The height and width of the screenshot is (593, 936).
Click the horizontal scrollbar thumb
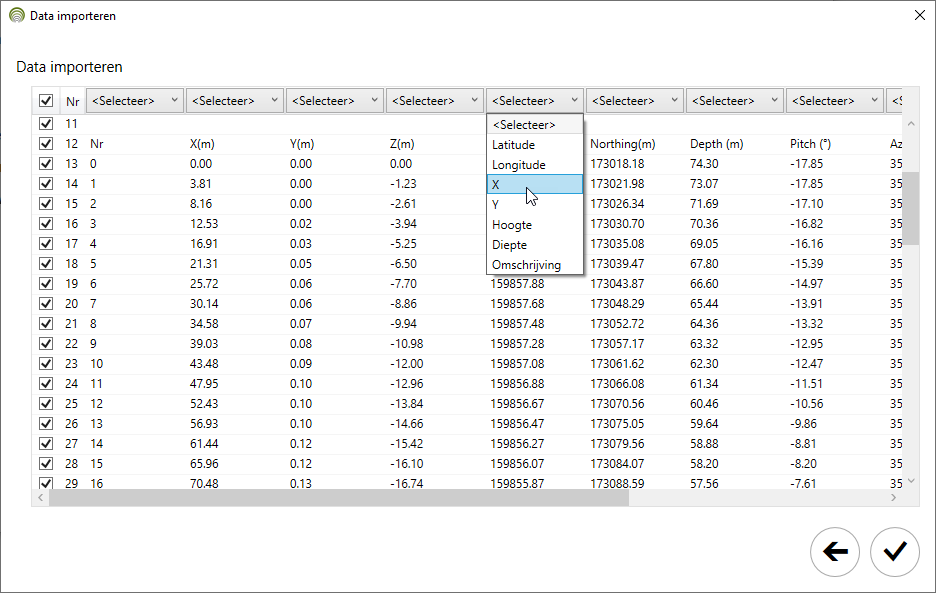pos(339,497)
